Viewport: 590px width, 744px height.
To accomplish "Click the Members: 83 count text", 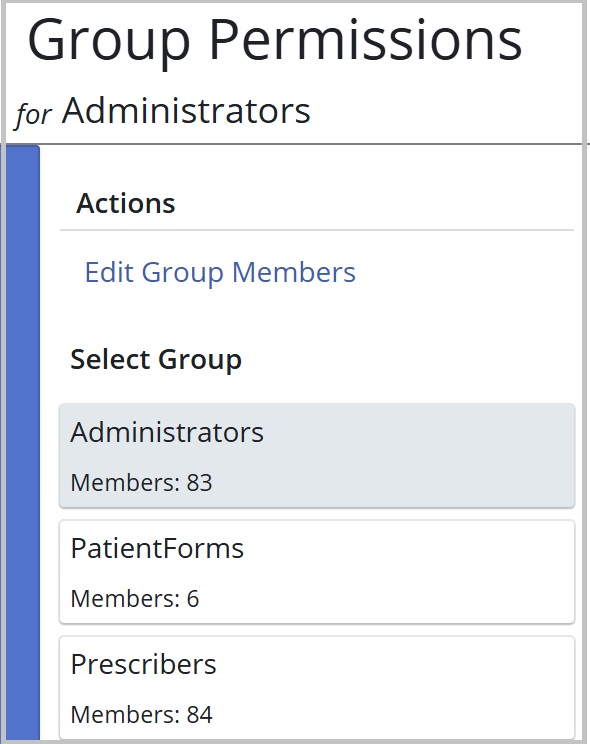I will tap(141, 483).
